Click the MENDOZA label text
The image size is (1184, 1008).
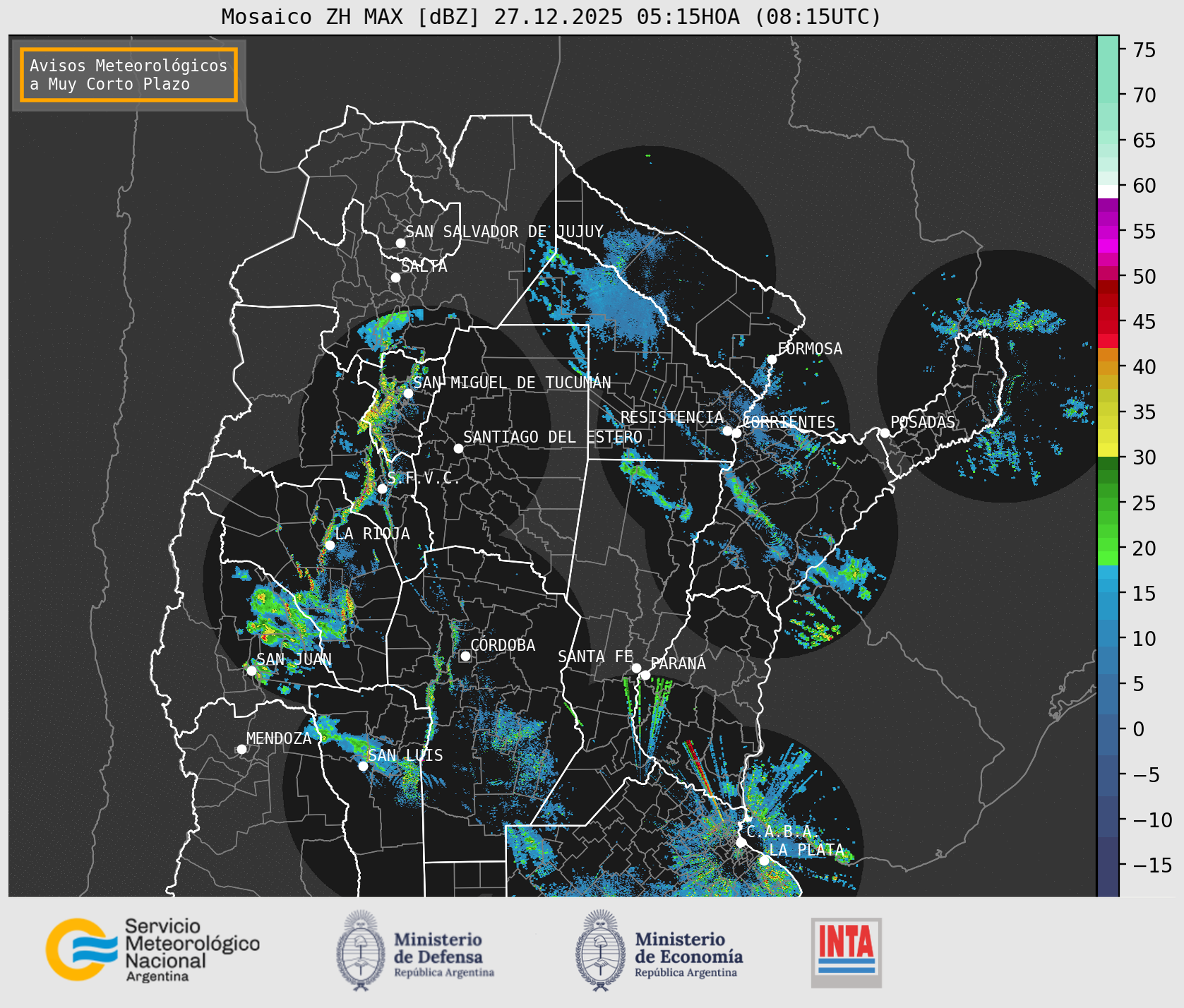pyautogui.click(x=278, y=738)
